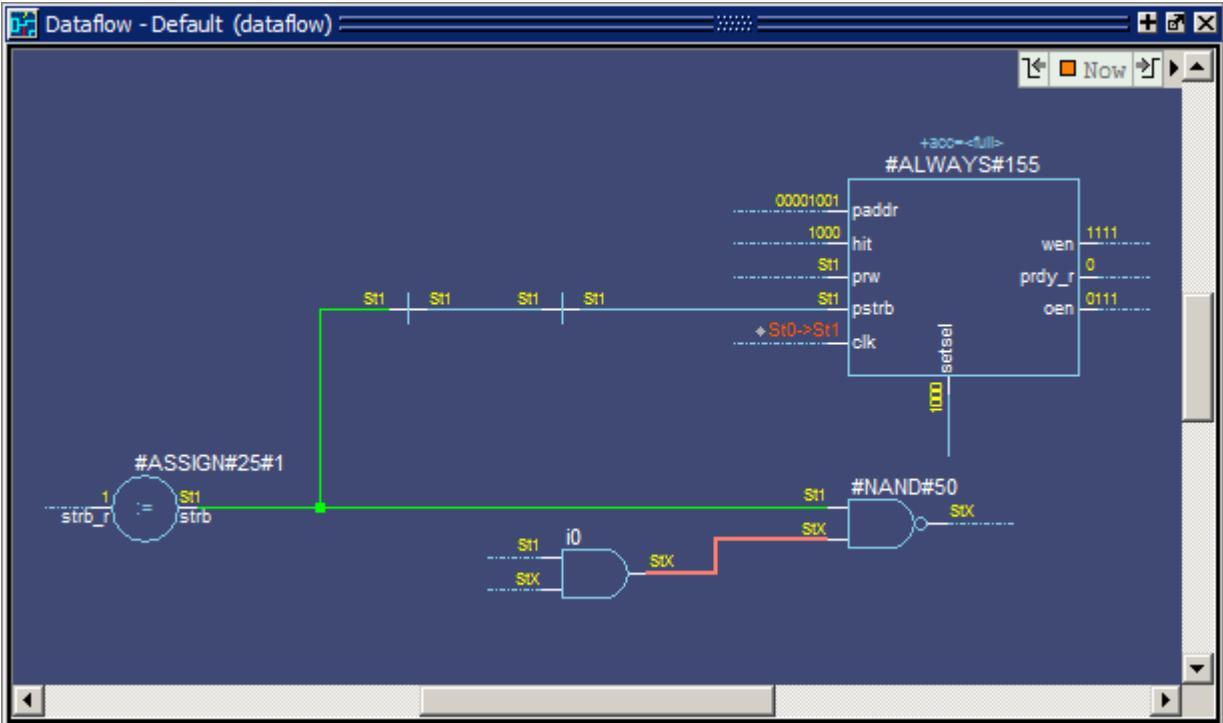
Task: Click the vertical scrollbar thumb
Action: pyautogui.click(x=1194, y=361)
